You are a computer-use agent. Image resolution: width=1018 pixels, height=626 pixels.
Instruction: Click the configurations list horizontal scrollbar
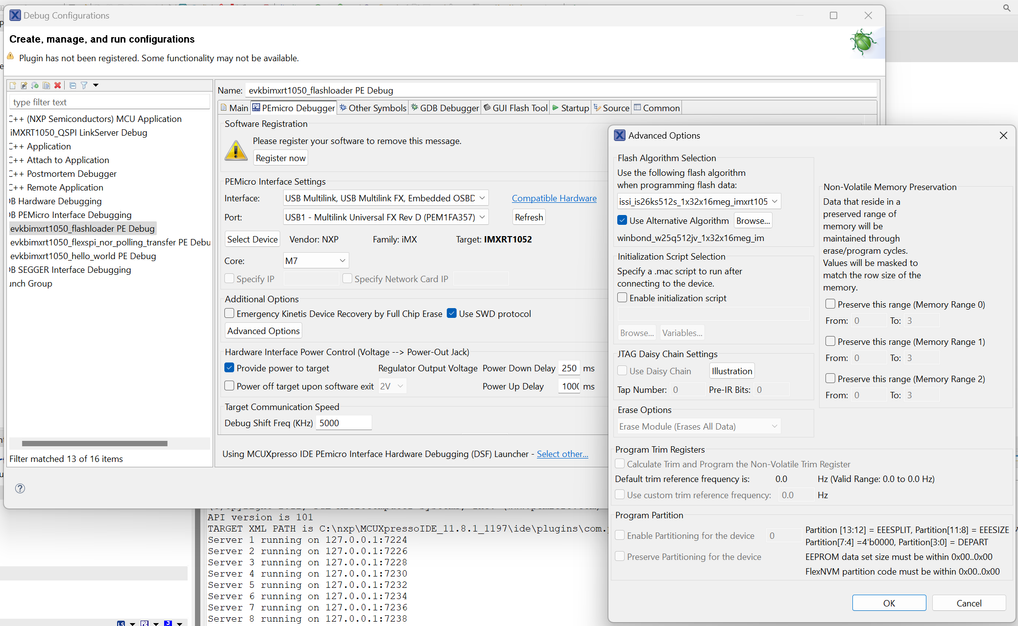[x=94, y=444]
